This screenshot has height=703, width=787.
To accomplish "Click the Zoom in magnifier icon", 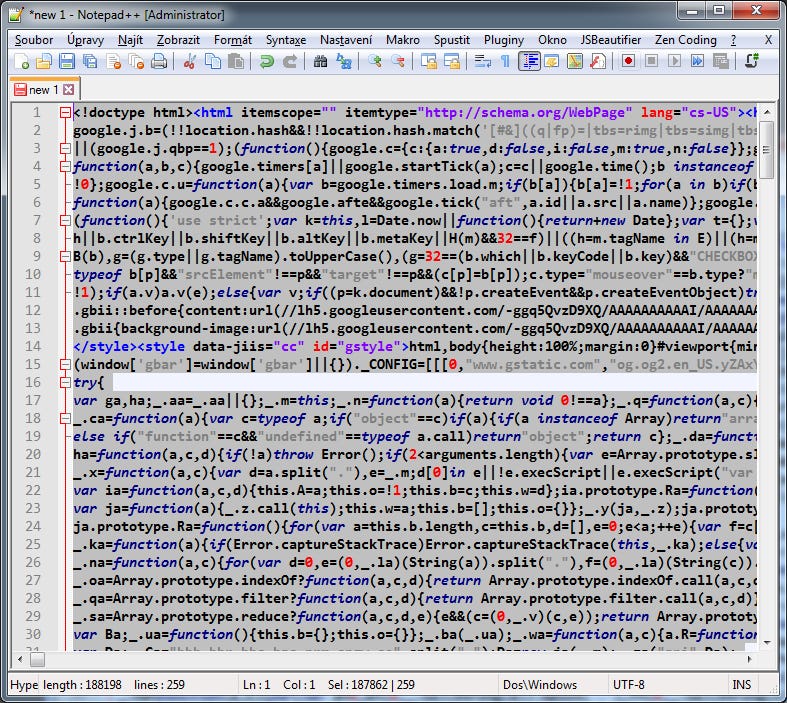I will click(374, 62).
